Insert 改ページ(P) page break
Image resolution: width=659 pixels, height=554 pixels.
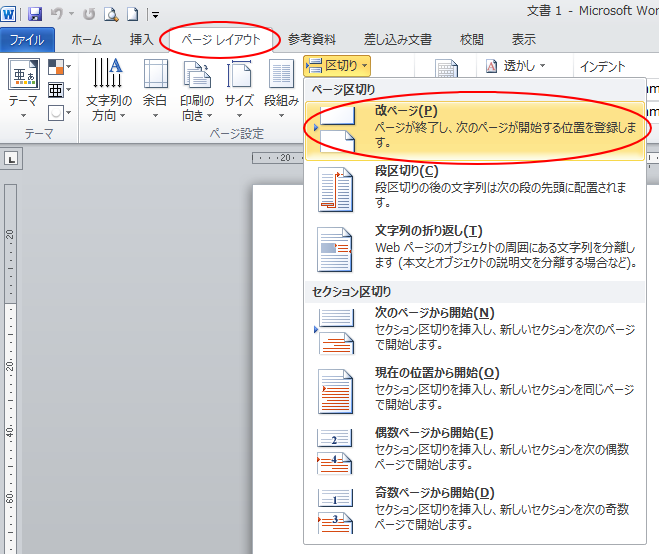click(x=475, y=130)
